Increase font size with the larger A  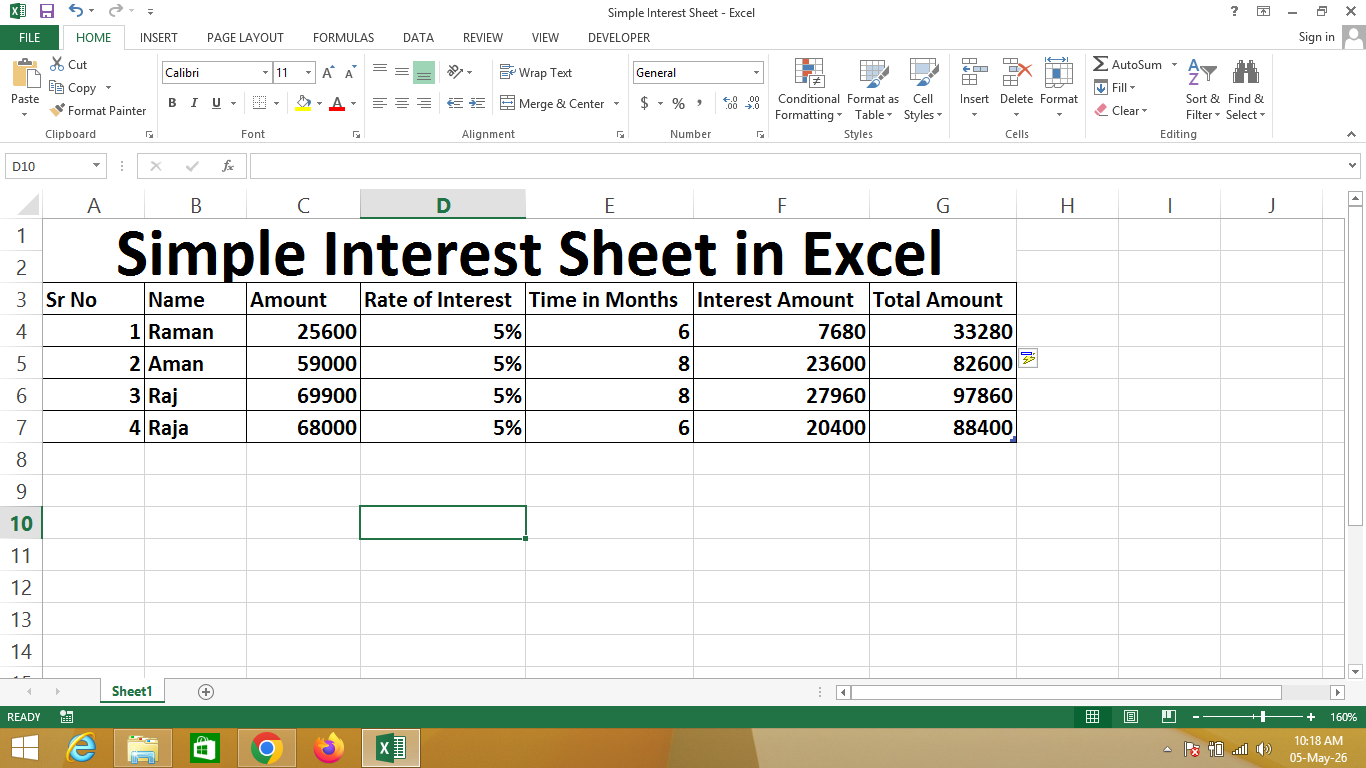click(328, 73)
